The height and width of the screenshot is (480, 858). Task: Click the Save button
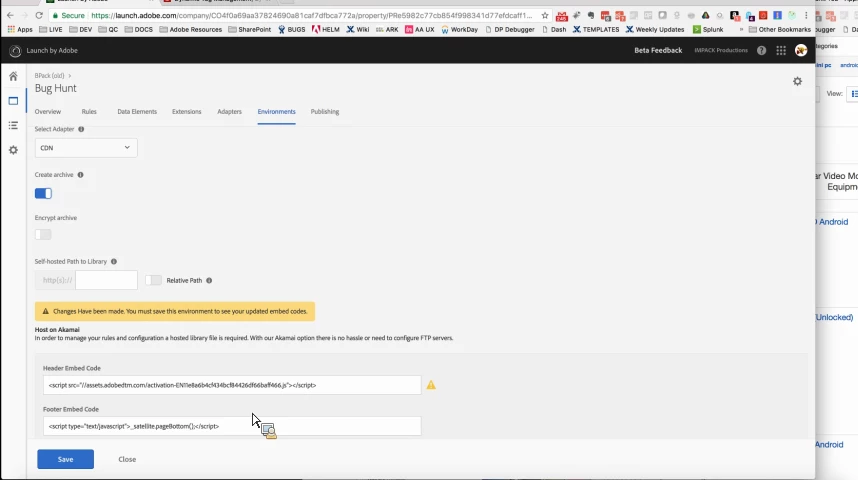click(66, 459)
